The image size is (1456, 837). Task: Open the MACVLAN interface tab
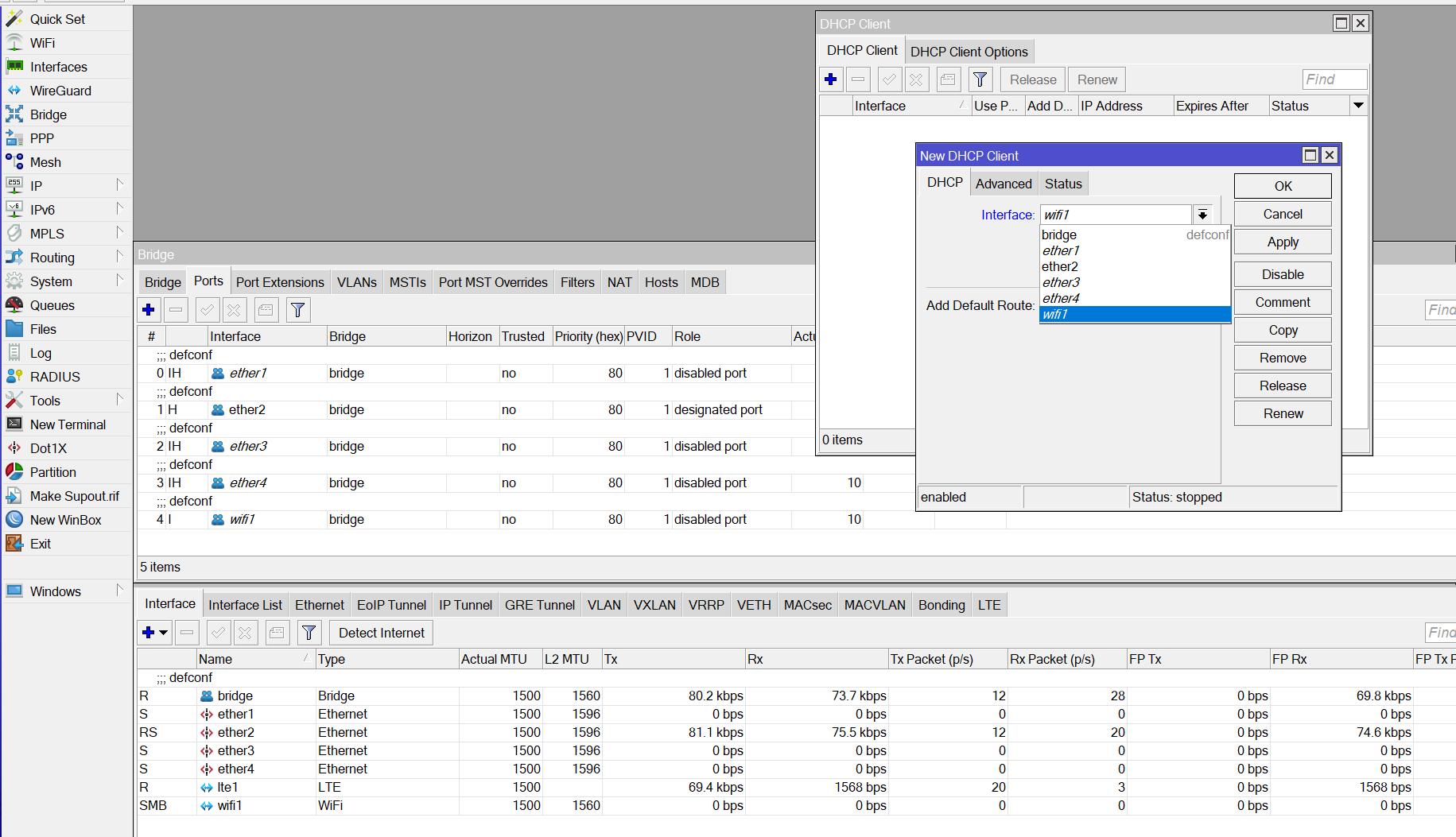click(875, 605)
